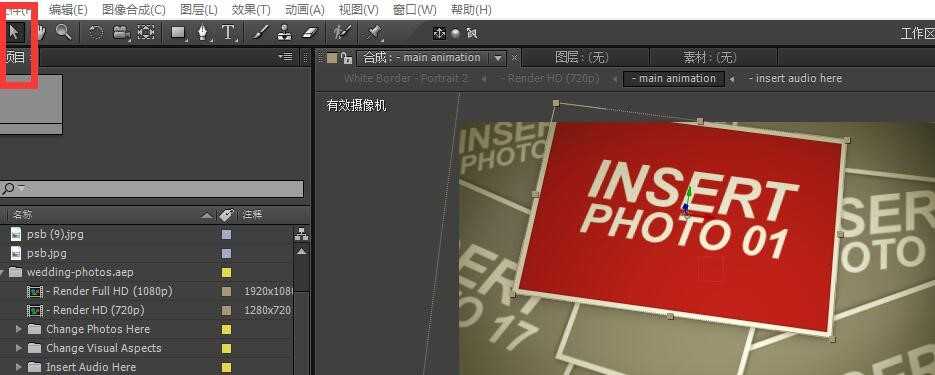Switch to the 素材: (无) tab
935x375 pixels.
coord(710,57)
